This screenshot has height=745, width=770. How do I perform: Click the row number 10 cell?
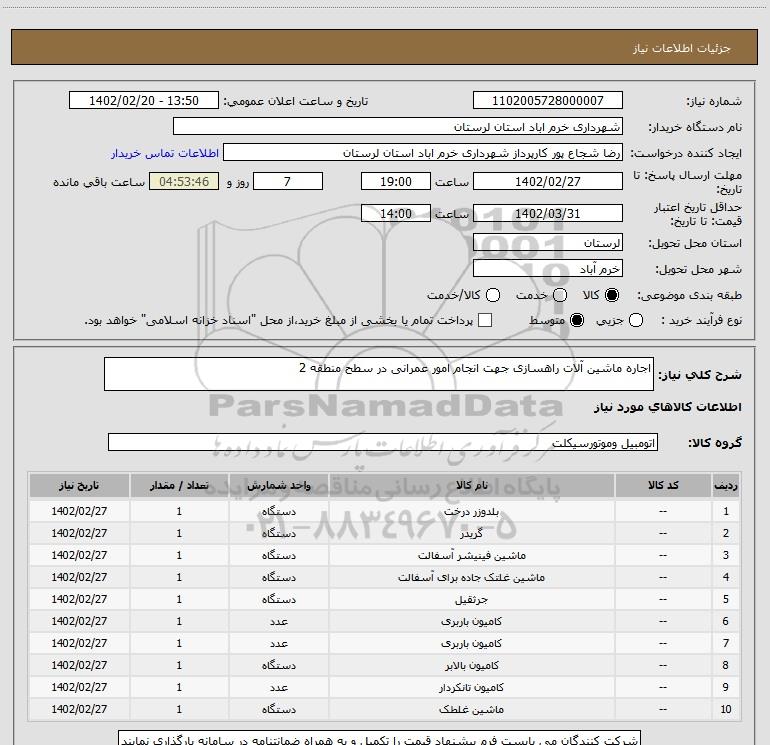(726, 710)
